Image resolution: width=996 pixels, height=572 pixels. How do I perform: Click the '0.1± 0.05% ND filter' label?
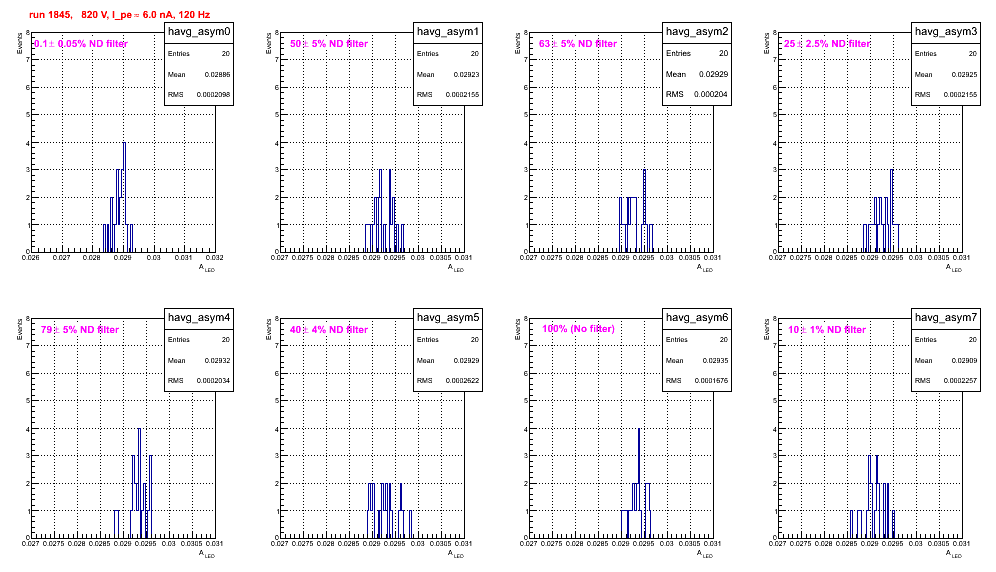point(81,44)
